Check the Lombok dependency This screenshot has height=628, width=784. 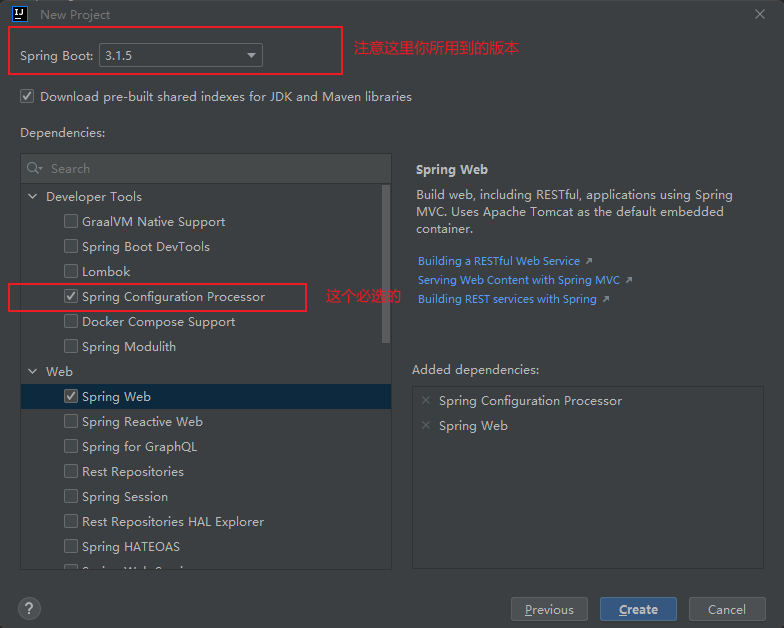click(x=71, y=271)
